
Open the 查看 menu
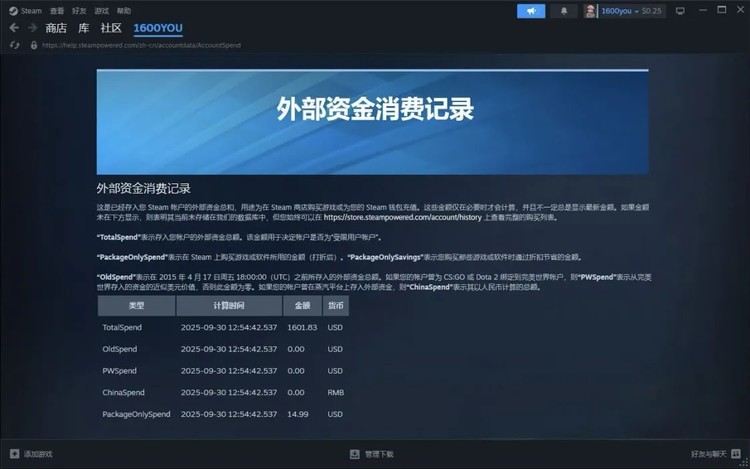[57, 11]
